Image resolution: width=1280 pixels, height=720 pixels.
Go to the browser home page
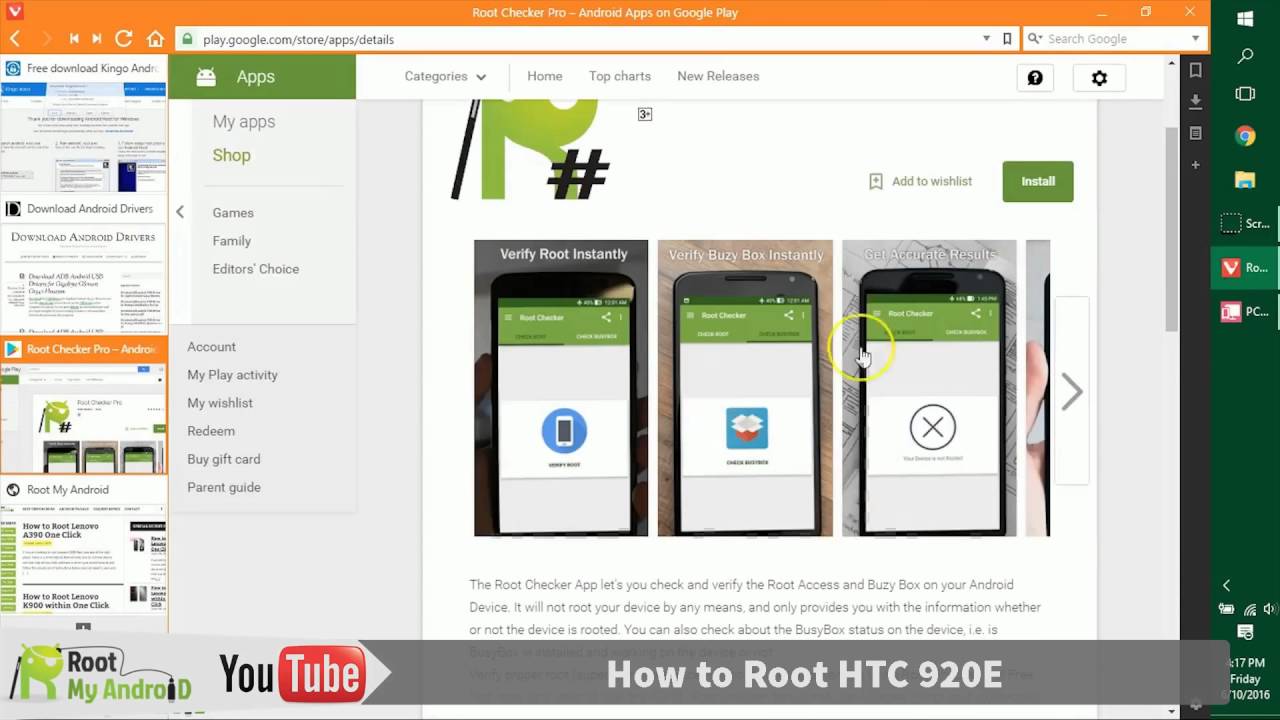pyautogui.click(x=155, y=39)
